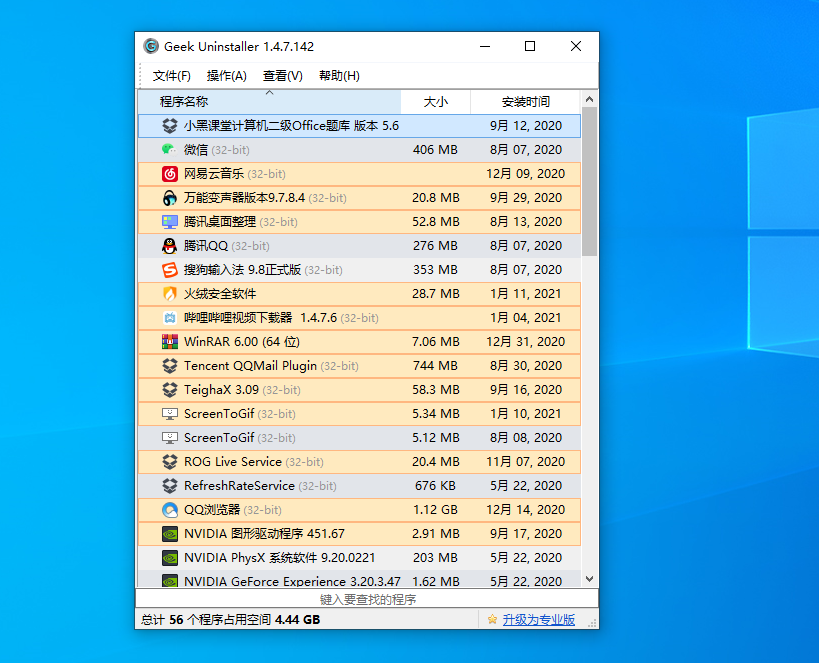Select the QQ浏览器 entry text
The image size is (819, 663).
(x=232, y=510)
